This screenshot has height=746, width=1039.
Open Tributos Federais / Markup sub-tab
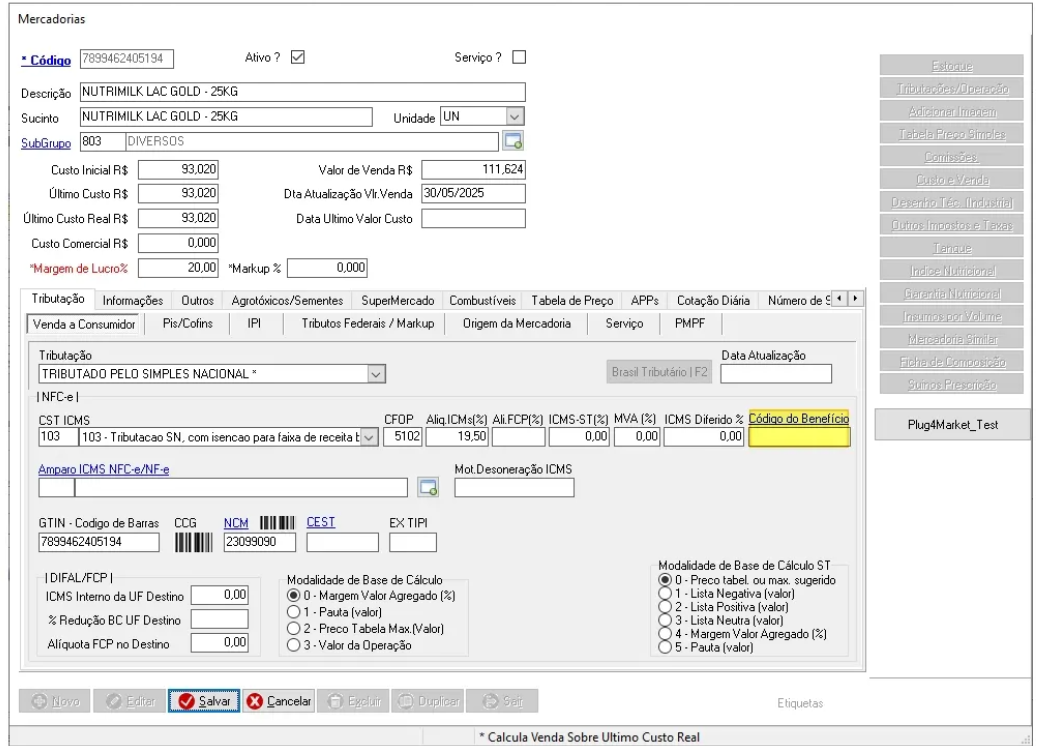pos(368,323)
